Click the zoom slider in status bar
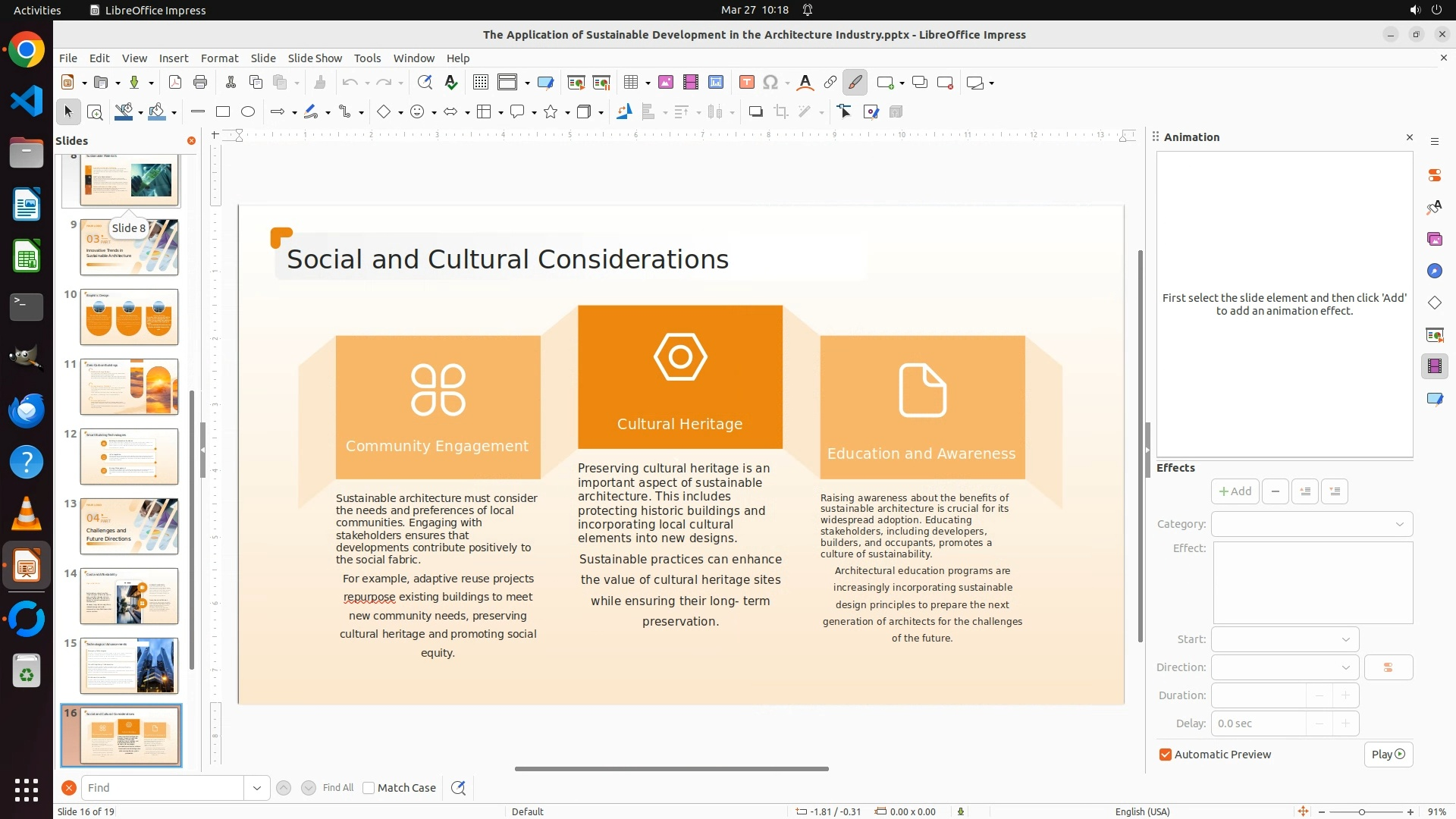Screen dimensions: 1456x819 [x=1362, y=811]
